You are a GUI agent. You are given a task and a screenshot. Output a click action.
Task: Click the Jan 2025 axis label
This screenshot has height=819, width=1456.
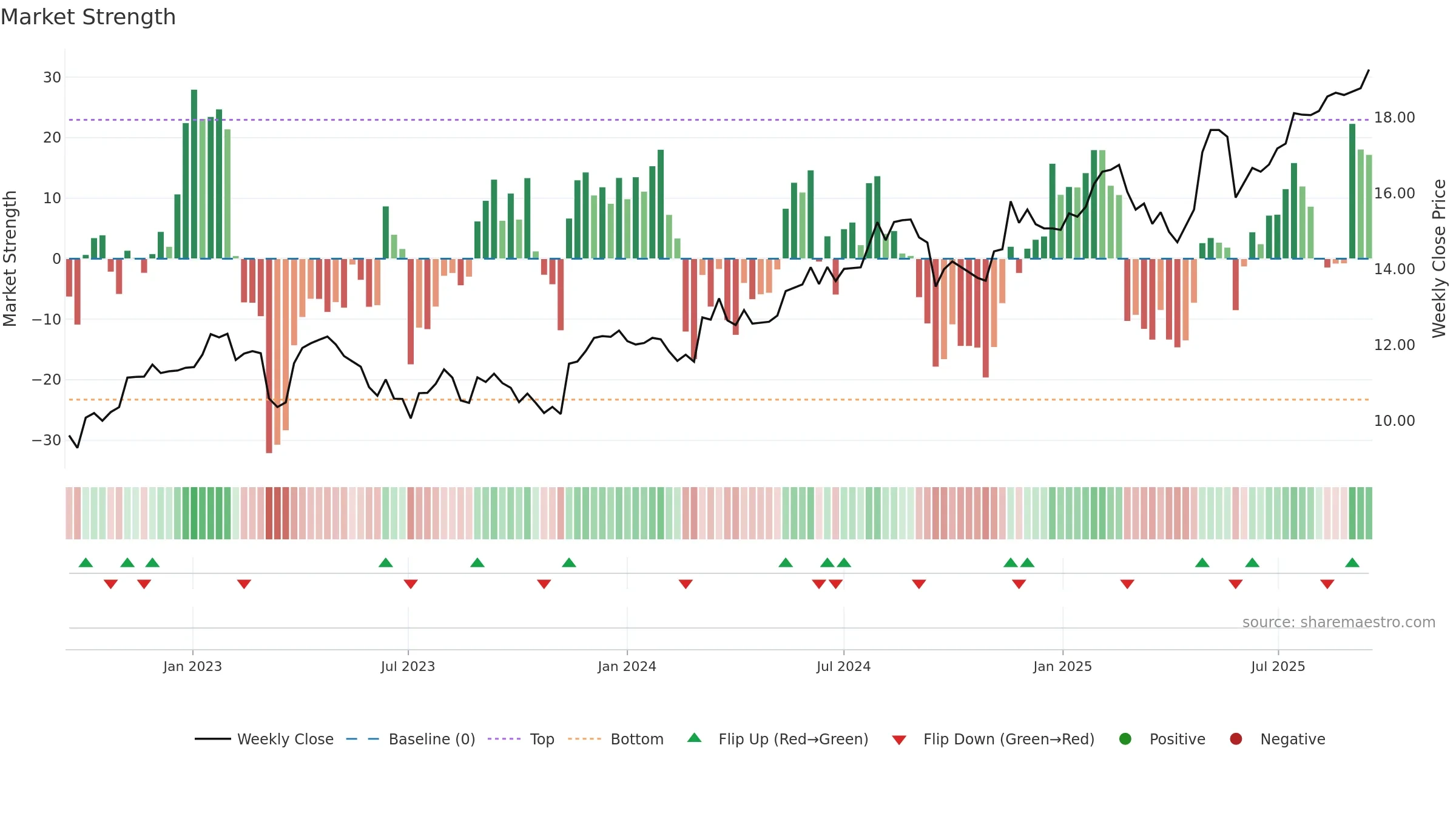1062,666
